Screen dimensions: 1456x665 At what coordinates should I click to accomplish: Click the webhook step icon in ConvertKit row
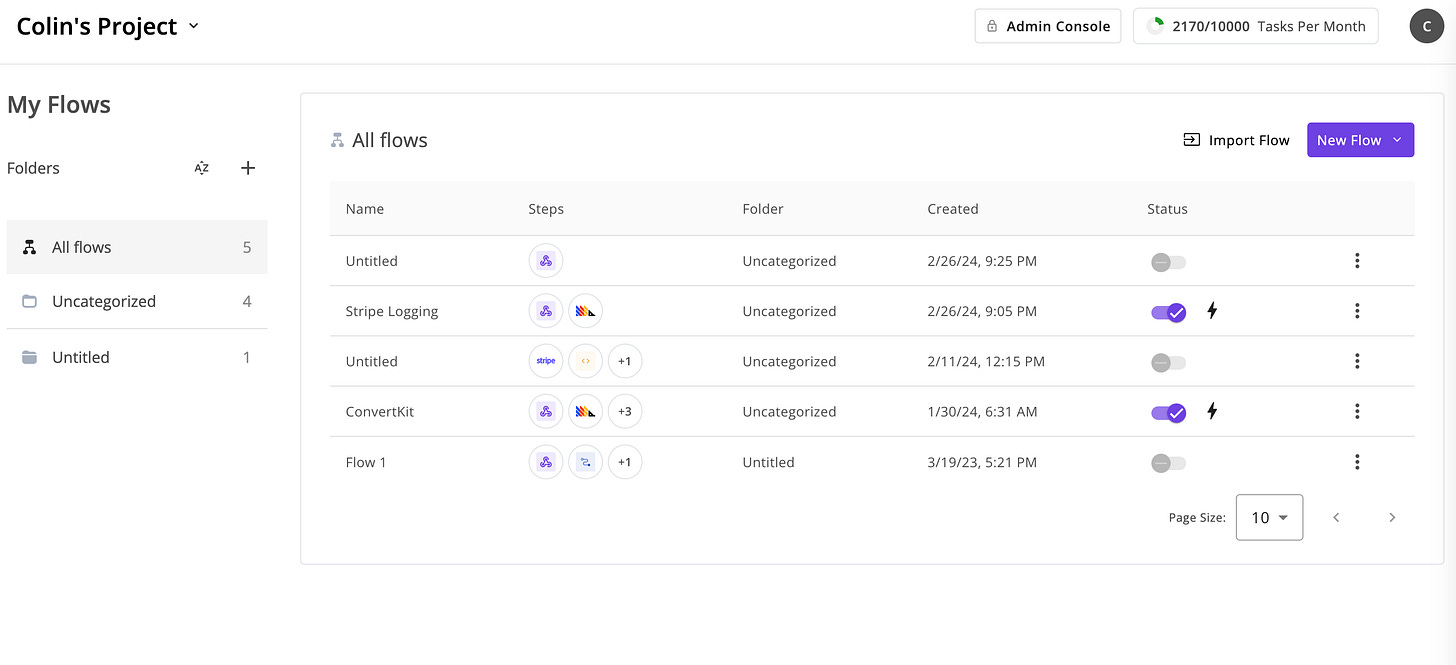pos(546,411)
